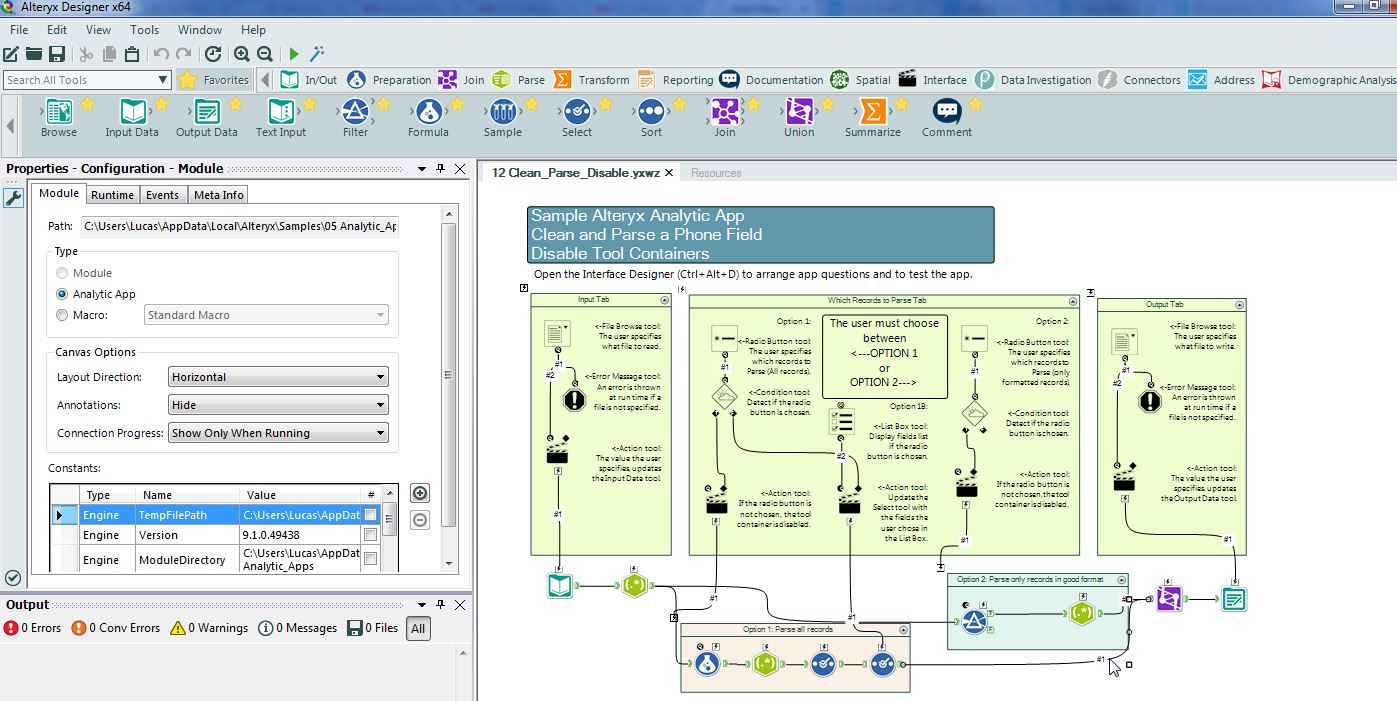Collapse Option 1: Parse all records container
The width and height of the screenshot is (1397, 701).
tap(904, 629)
